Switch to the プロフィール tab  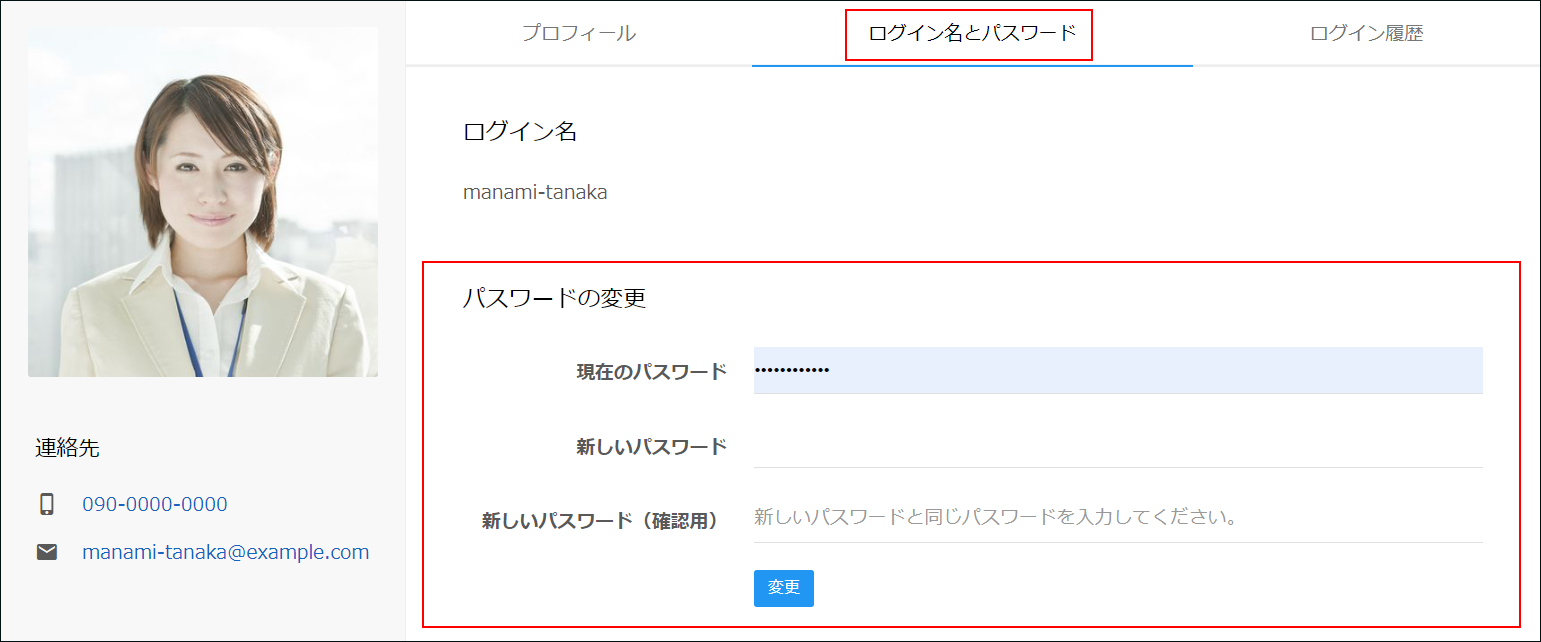(x=579, y=33)
